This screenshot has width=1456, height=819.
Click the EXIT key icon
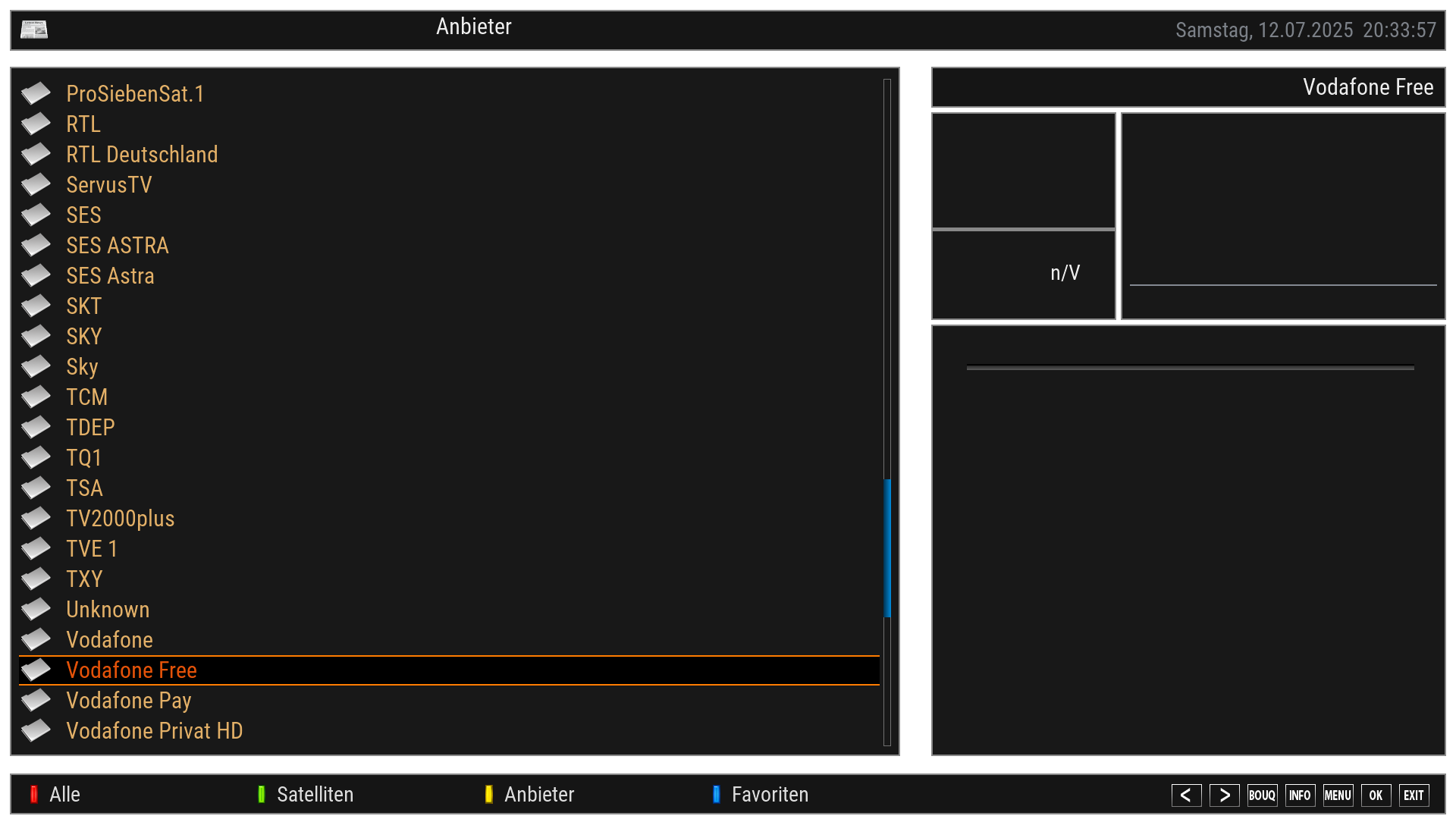(1414, 795)
